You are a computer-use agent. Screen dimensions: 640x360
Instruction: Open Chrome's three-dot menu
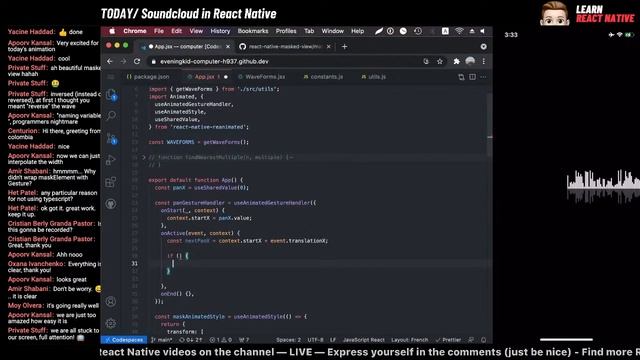click(484, 61)
